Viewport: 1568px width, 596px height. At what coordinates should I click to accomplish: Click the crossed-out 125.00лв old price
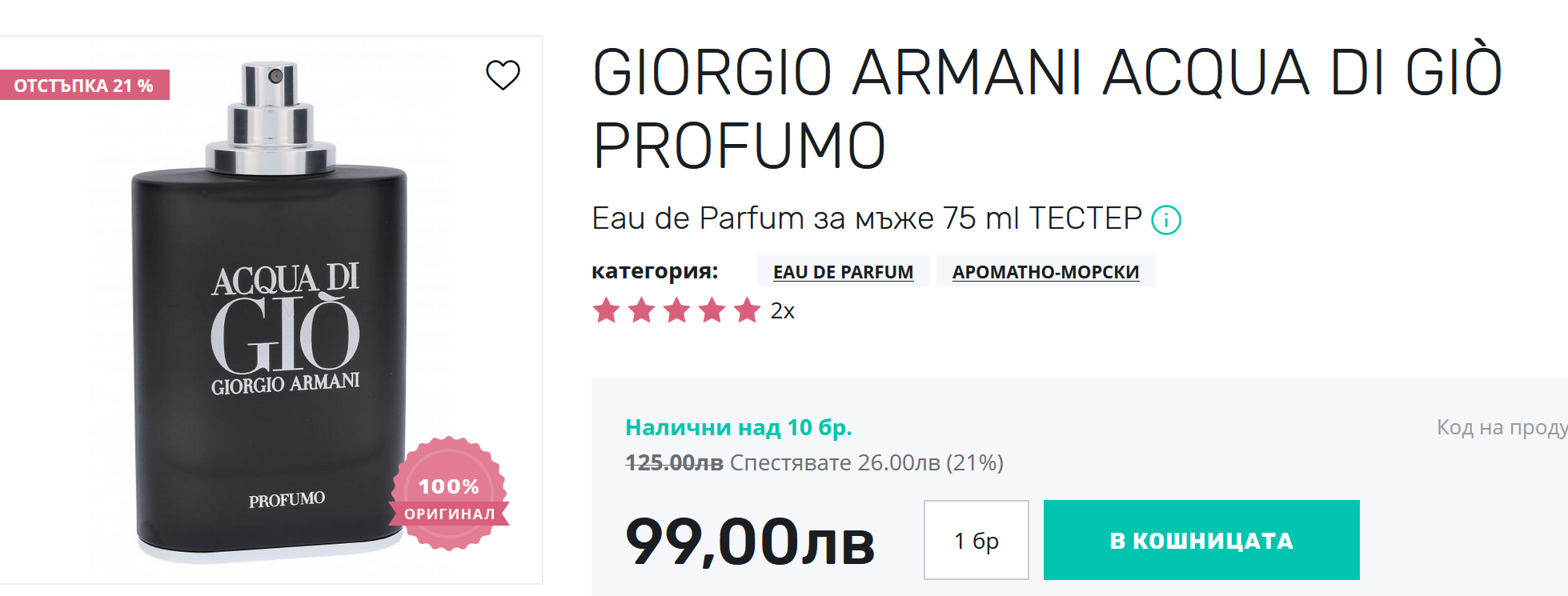pyautogui.click(x=674, y=463)
